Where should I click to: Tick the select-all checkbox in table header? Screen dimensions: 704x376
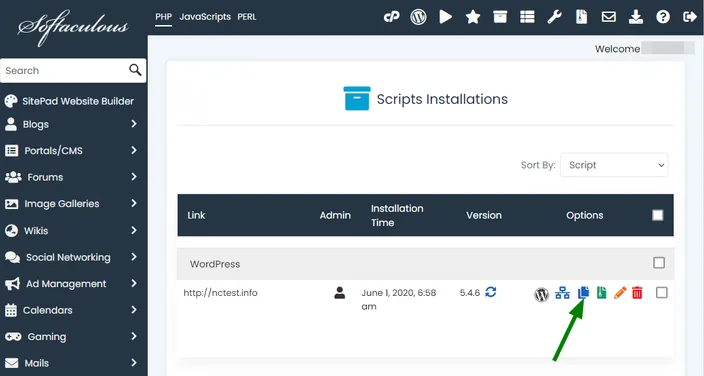pyautogui.click(x=658, y=215)
